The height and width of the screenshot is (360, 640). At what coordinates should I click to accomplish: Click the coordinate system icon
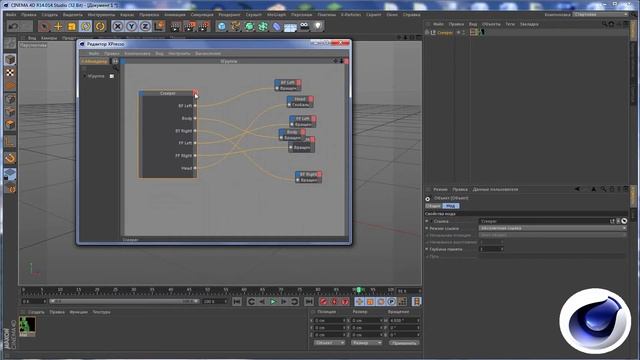[159, 27]
